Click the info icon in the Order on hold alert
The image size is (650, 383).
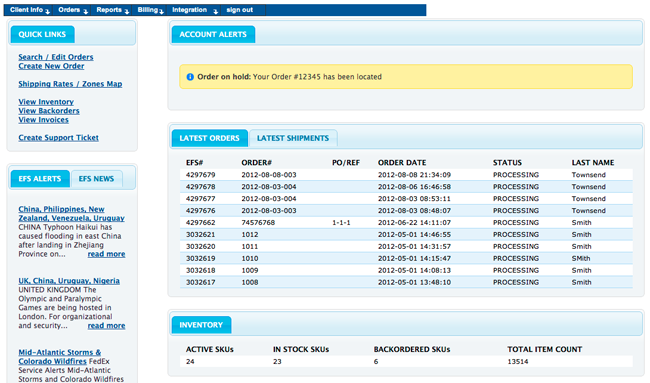coord(190,77)
